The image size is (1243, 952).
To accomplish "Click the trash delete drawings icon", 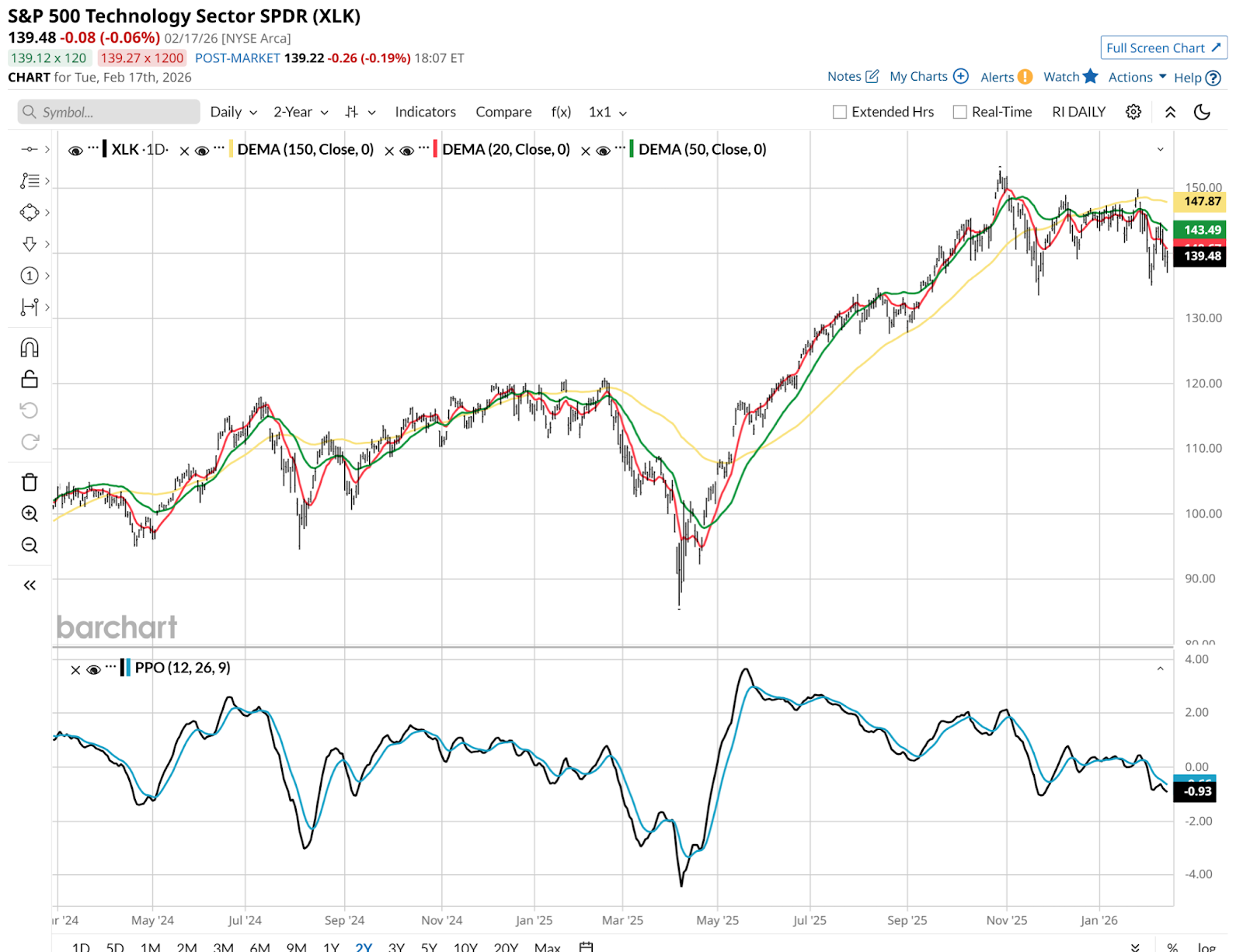I will (30, 482).
